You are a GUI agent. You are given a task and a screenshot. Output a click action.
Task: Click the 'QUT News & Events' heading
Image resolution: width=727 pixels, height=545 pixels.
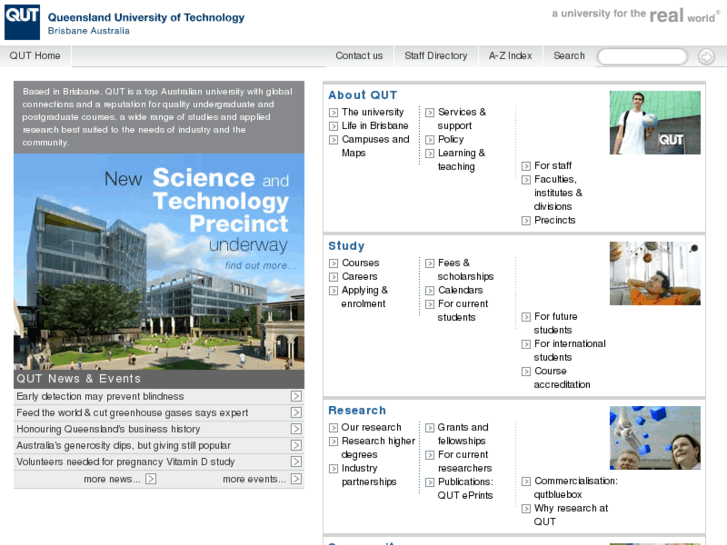[x=78, y=378]
